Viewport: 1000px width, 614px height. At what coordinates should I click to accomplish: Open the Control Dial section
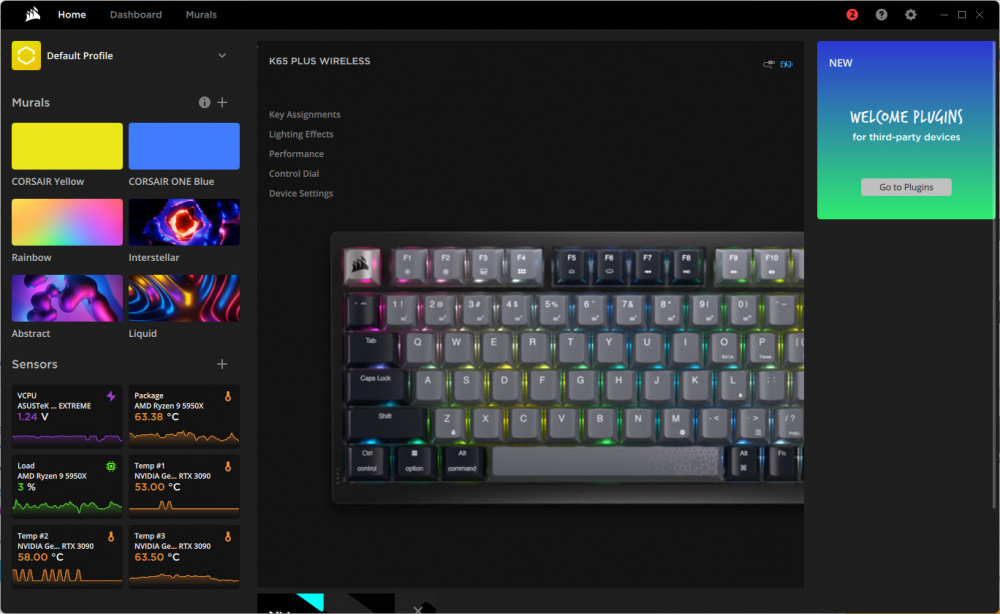point(293,173)
